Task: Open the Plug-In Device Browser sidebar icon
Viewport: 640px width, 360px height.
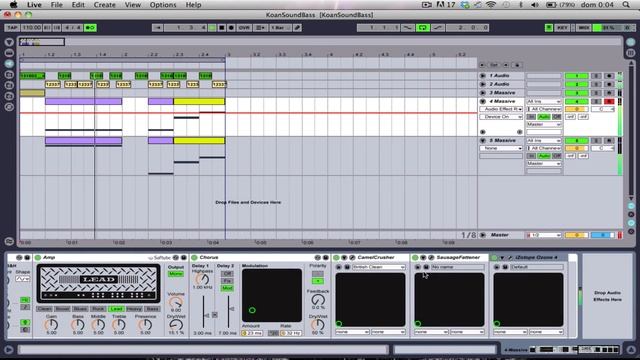Action: (9, 64)
